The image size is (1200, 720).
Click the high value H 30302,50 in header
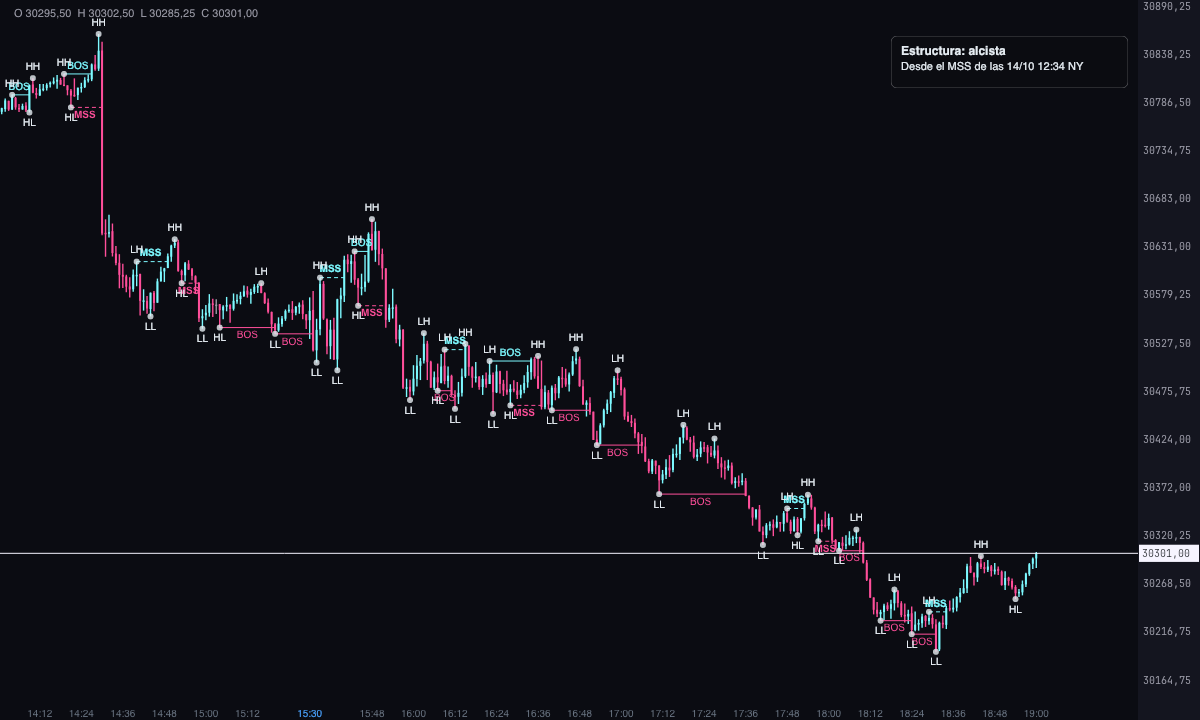point(105,13)
